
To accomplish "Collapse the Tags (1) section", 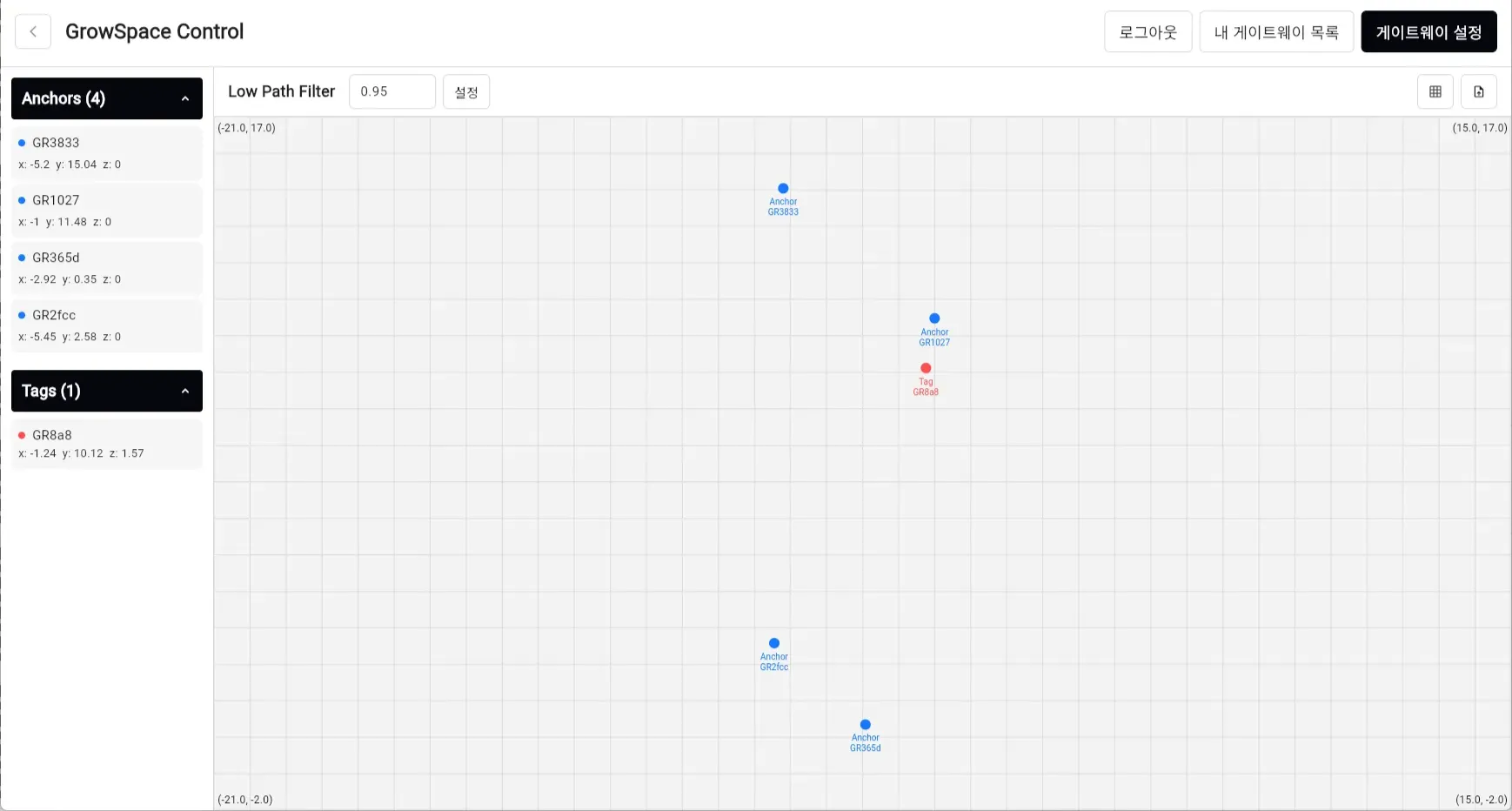I will (x=184, y=392).
